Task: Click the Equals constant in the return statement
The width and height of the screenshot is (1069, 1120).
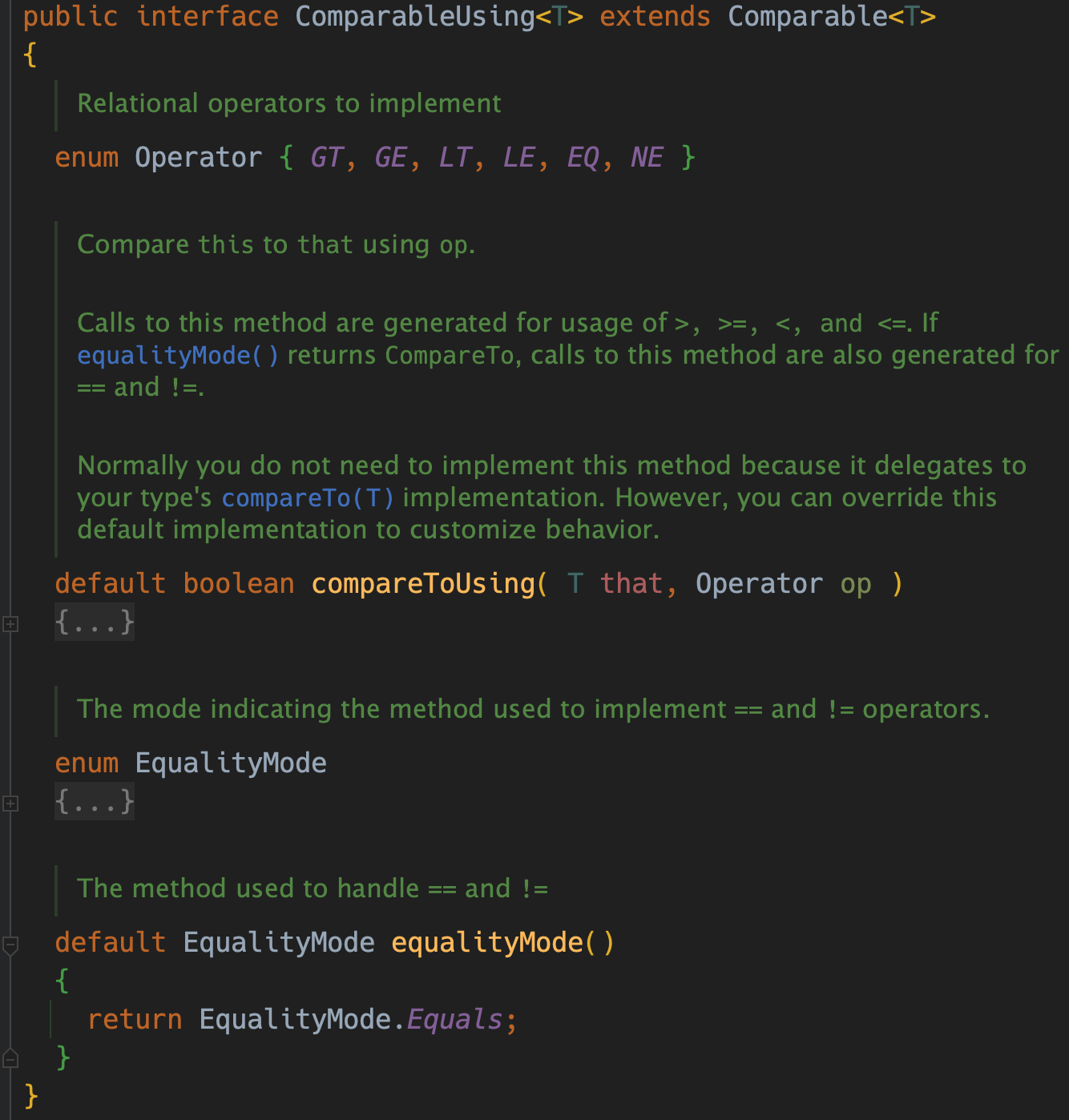Action: pos(454,1019)
